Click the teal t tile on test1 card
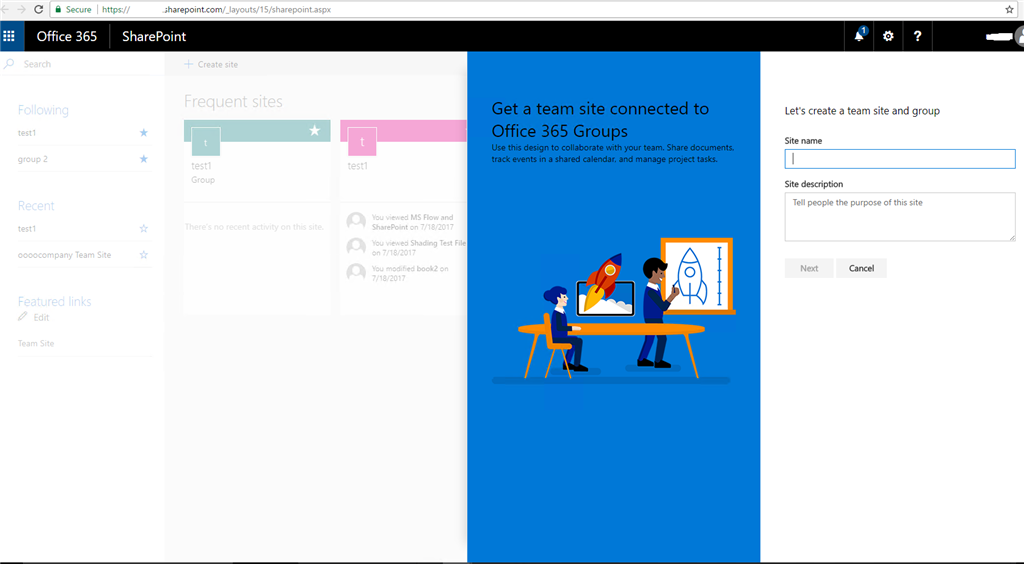 click(x=206, y=142)
